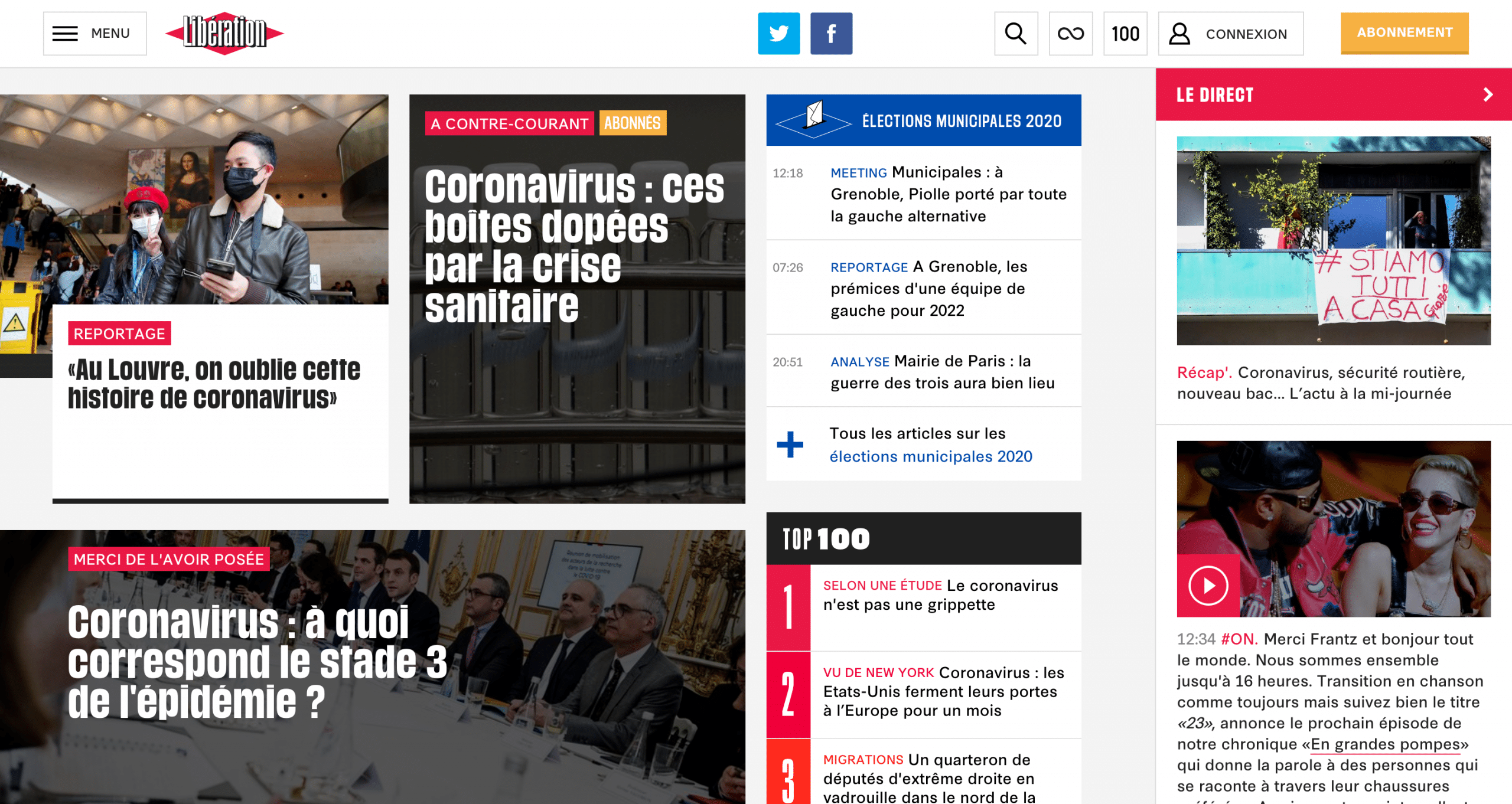Viewport: 1512px width, 804px height.
Task: Open MEETING article about Grenoble Piolle
Action: (x=948, y=194)
